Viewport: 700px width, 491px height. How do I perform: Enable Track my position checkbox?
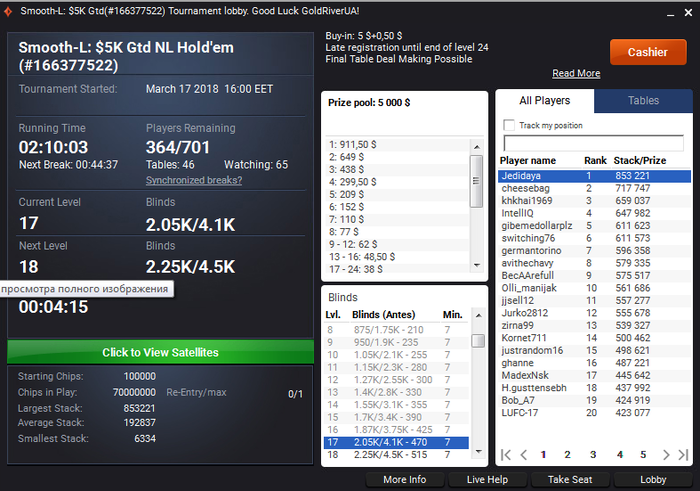click(x=509, y=125)
